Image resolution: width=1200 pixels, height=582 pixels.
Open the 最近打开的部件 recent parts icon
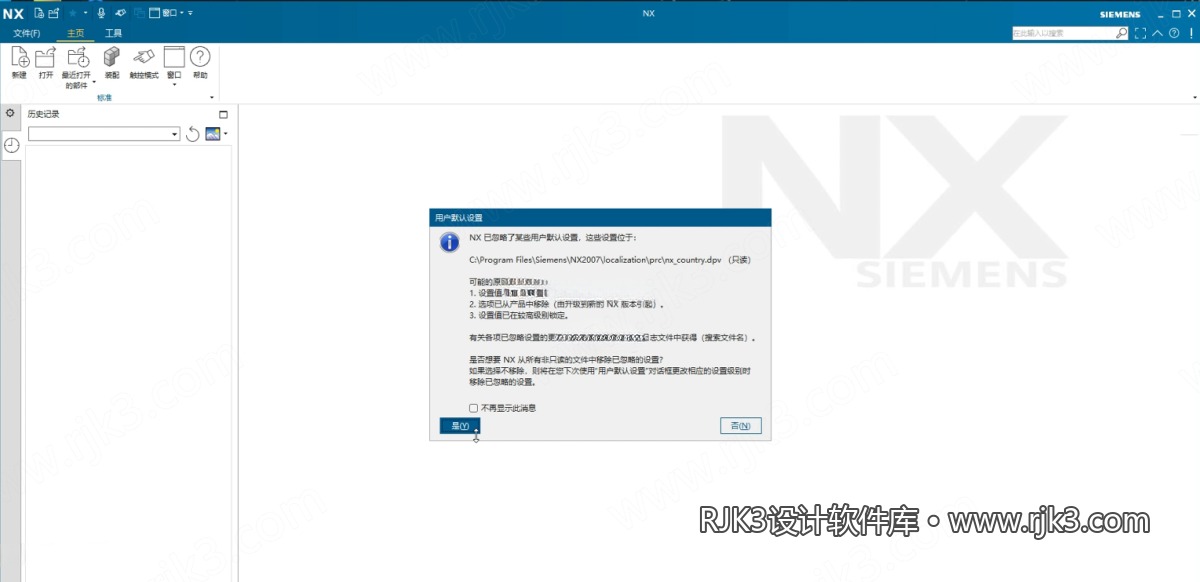(78, 57)
